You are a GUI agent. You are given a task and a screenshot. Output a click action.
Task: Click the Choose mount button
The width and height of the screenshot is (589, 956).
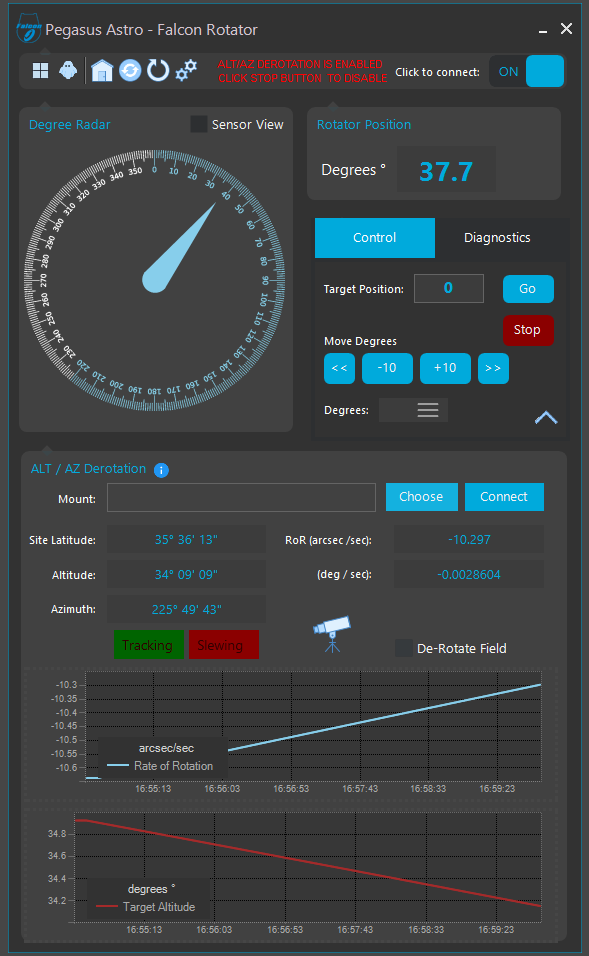click(x=421, y=497)
